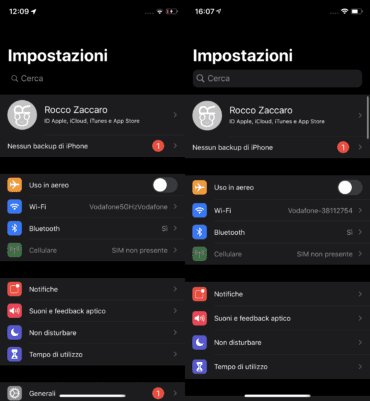Image resolution: width=370 pixels, height=401 pixels.
Task: Open the chevron next to Vodafone5GHzVodafone
Action: coord(175,207)
